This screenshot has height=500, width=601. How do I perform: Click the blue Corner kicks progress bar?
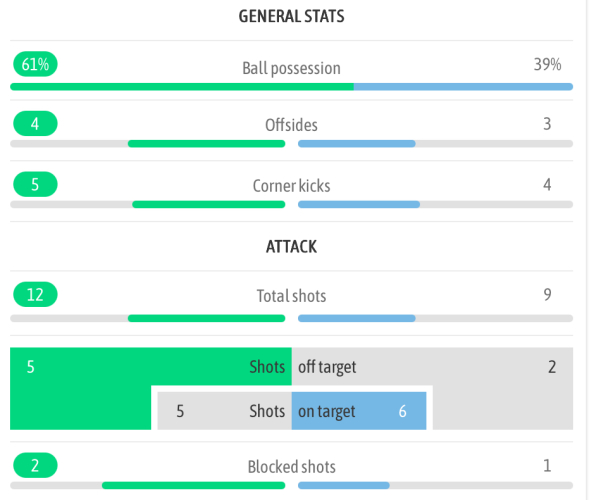point(359,205)
